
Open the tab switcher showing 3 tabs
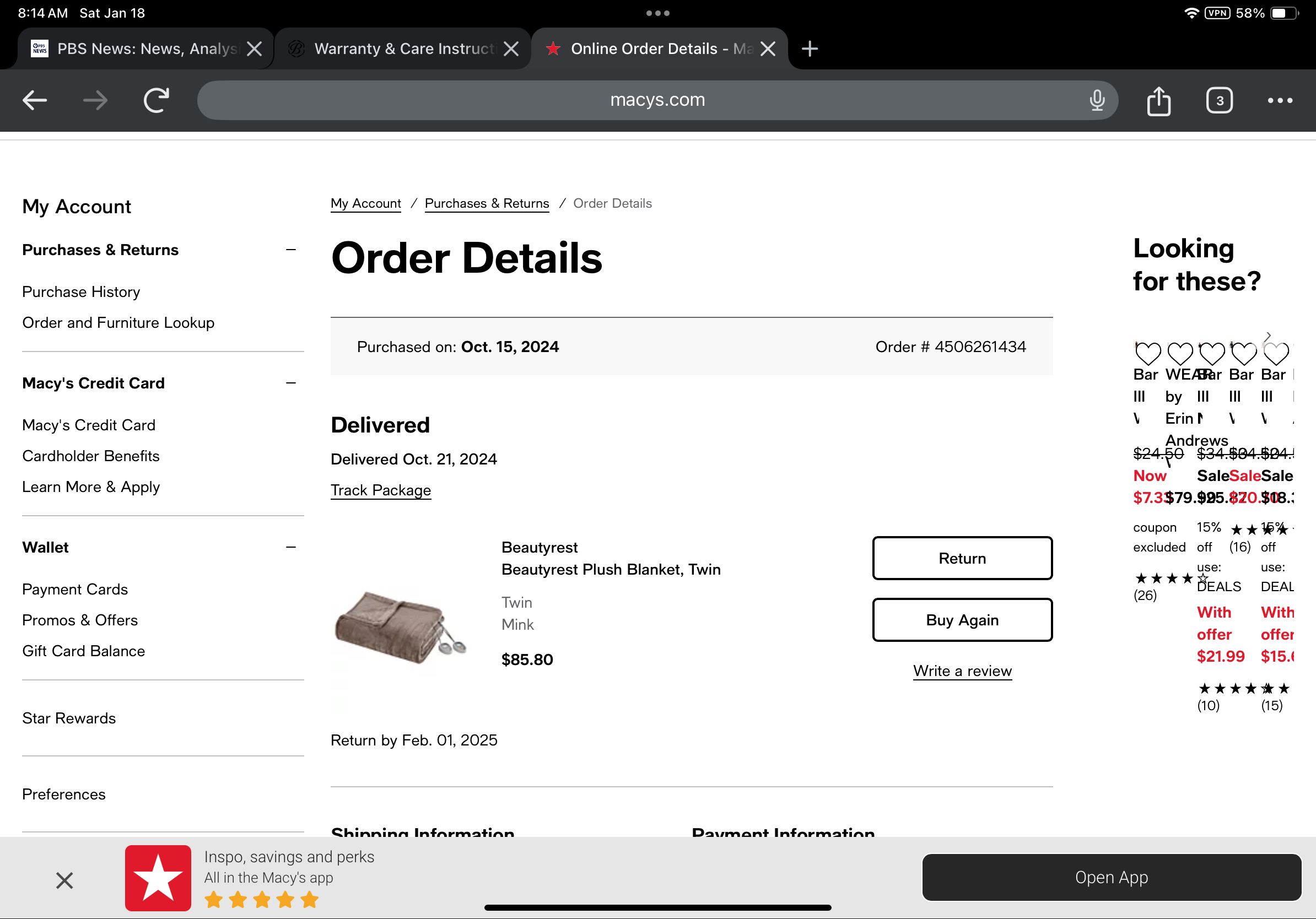(x=1219, y=101)
